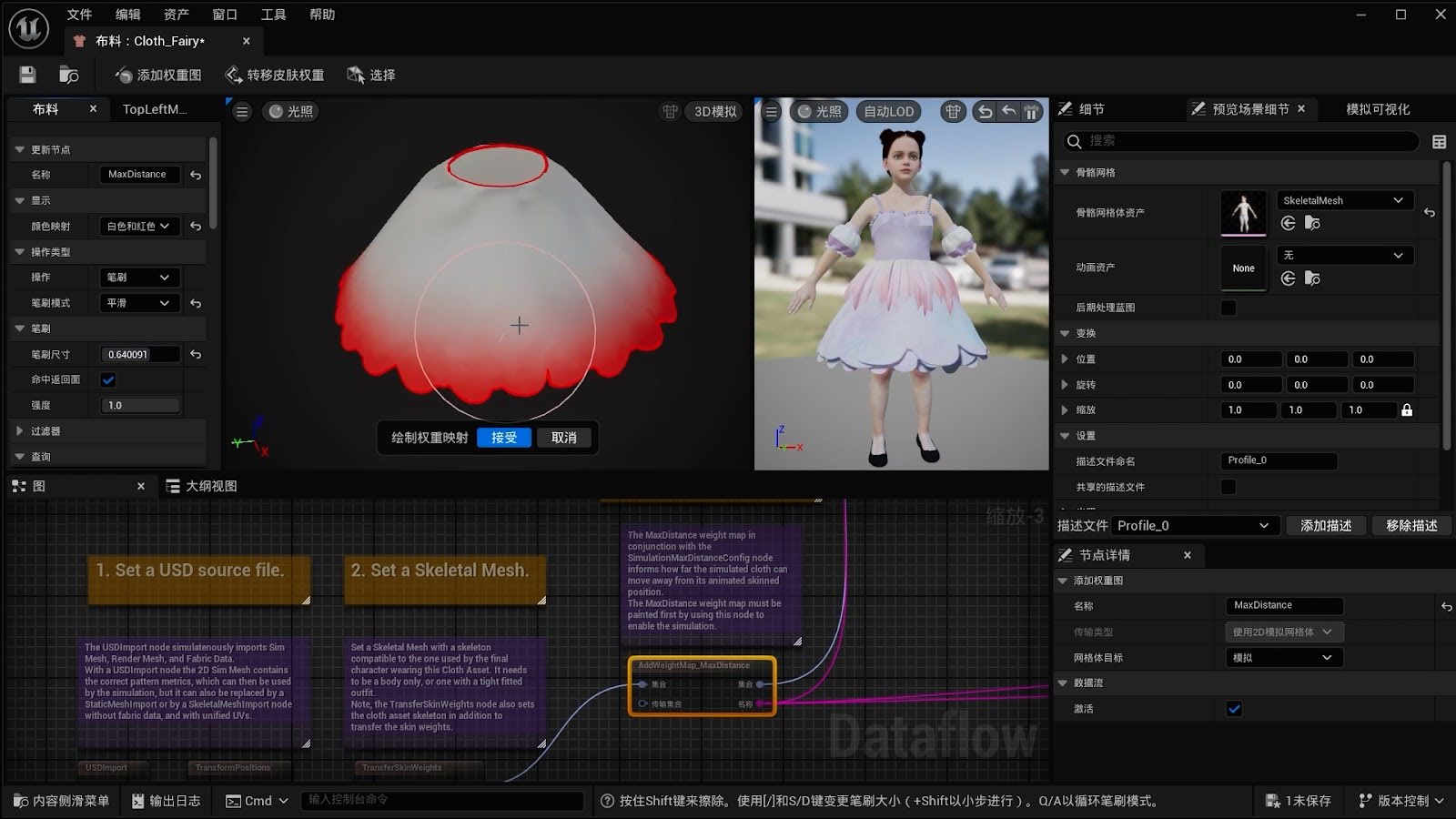The image size is (1456, 819).
Task: Select the 添加权重图 toolbar tool
Action: coord(164,75)
